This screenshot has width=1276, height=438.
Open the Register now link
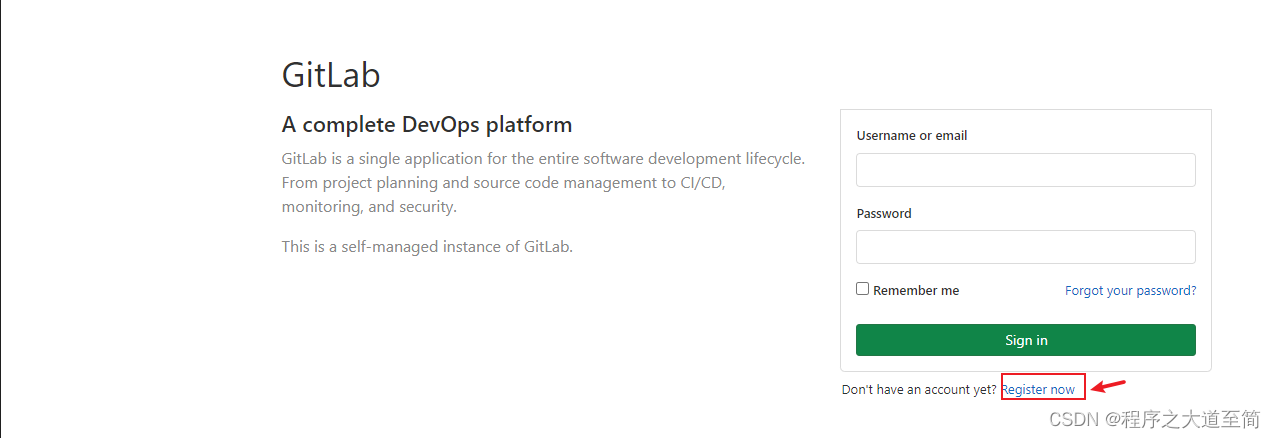click(1038, 389)
